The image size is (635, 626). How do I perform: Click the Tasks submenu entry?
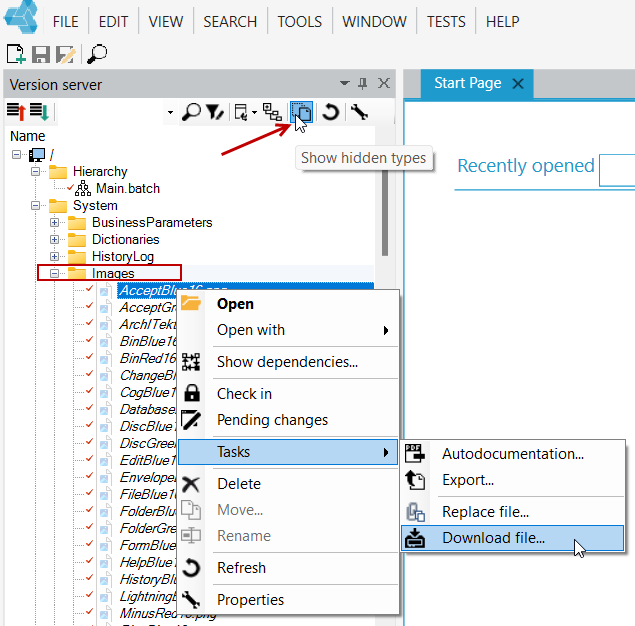(x=288, y=451)
